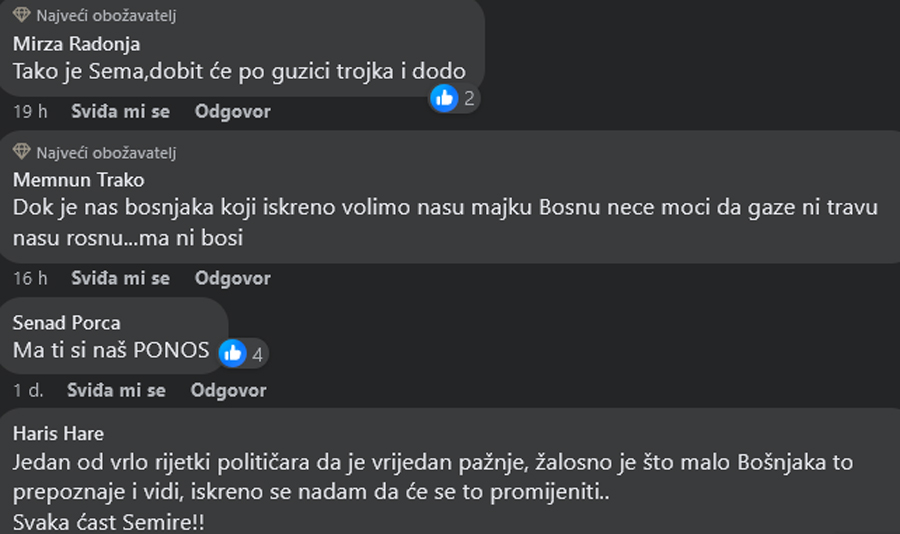Open reaction count 4 on Senad's comment
The height and width of the screenshot is (534, 900).
tap(258, 354)
